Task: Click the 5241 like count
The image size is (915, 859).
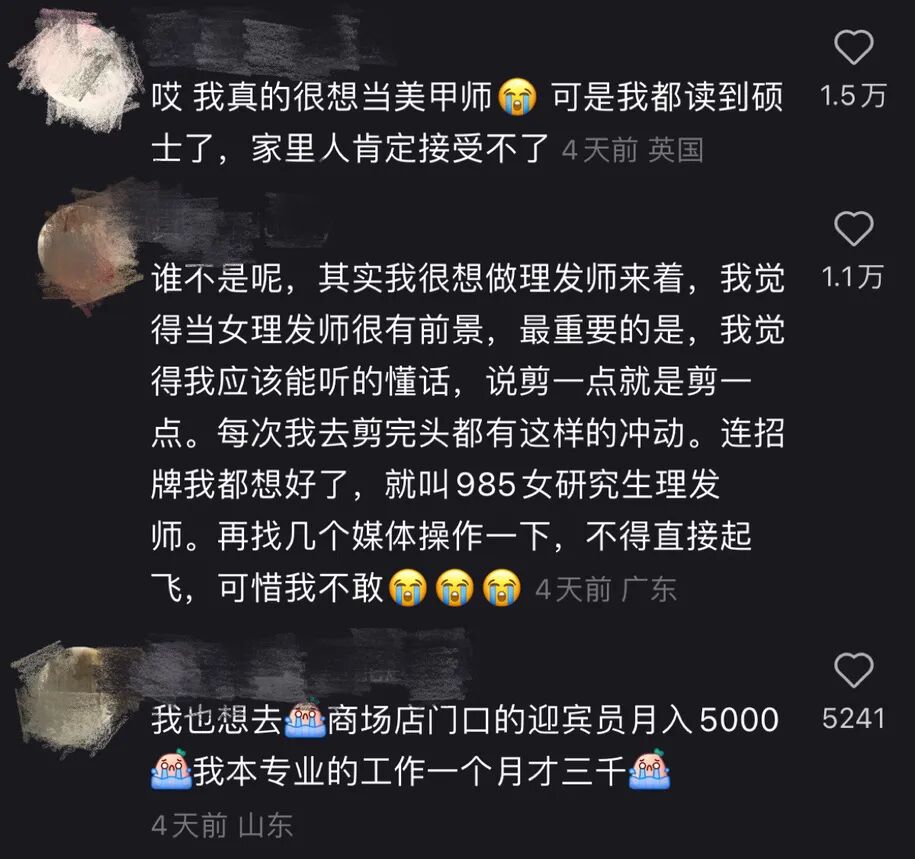Action: pos(853,718)
